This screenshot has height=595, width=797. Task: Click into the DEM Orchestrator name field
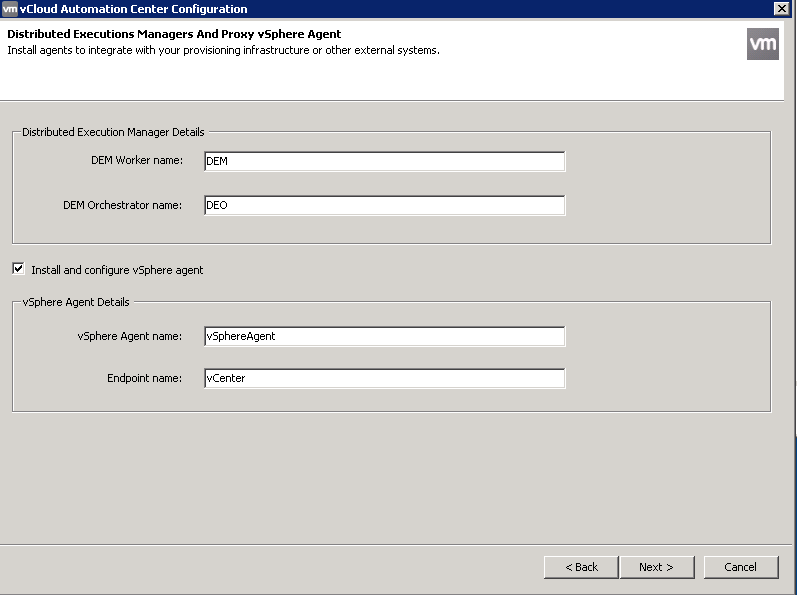384,205
